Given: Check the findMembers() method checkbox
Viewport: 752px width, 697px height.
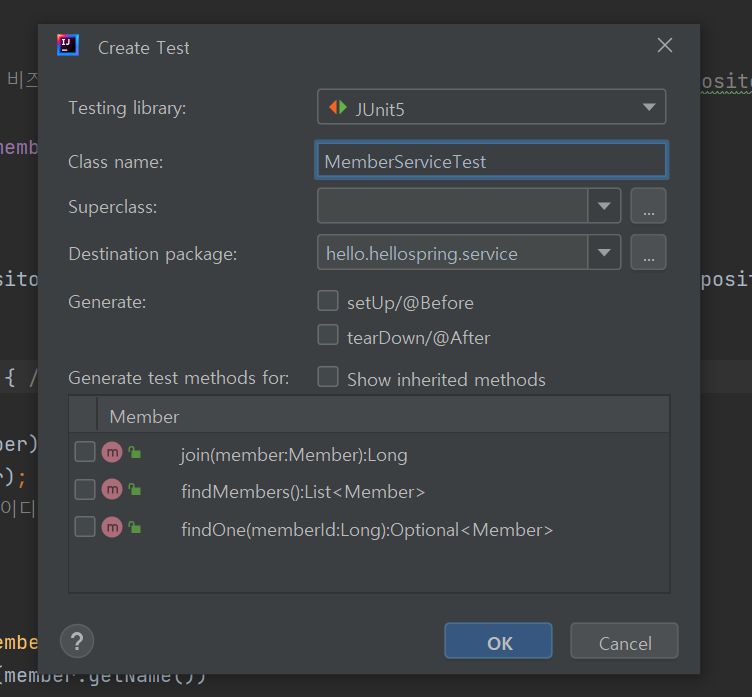Looking at the screenshot, I should 85,489.
